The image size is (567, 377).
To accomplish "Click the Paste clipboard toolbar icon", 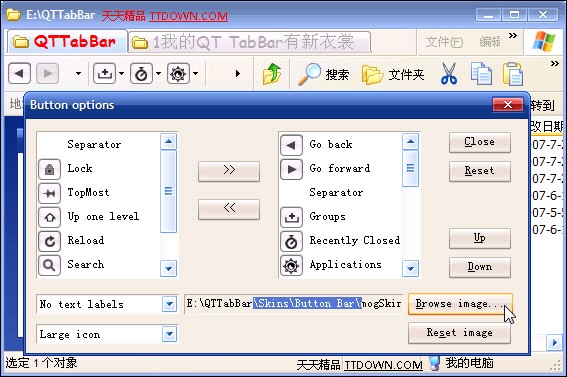I will [513, 74].
